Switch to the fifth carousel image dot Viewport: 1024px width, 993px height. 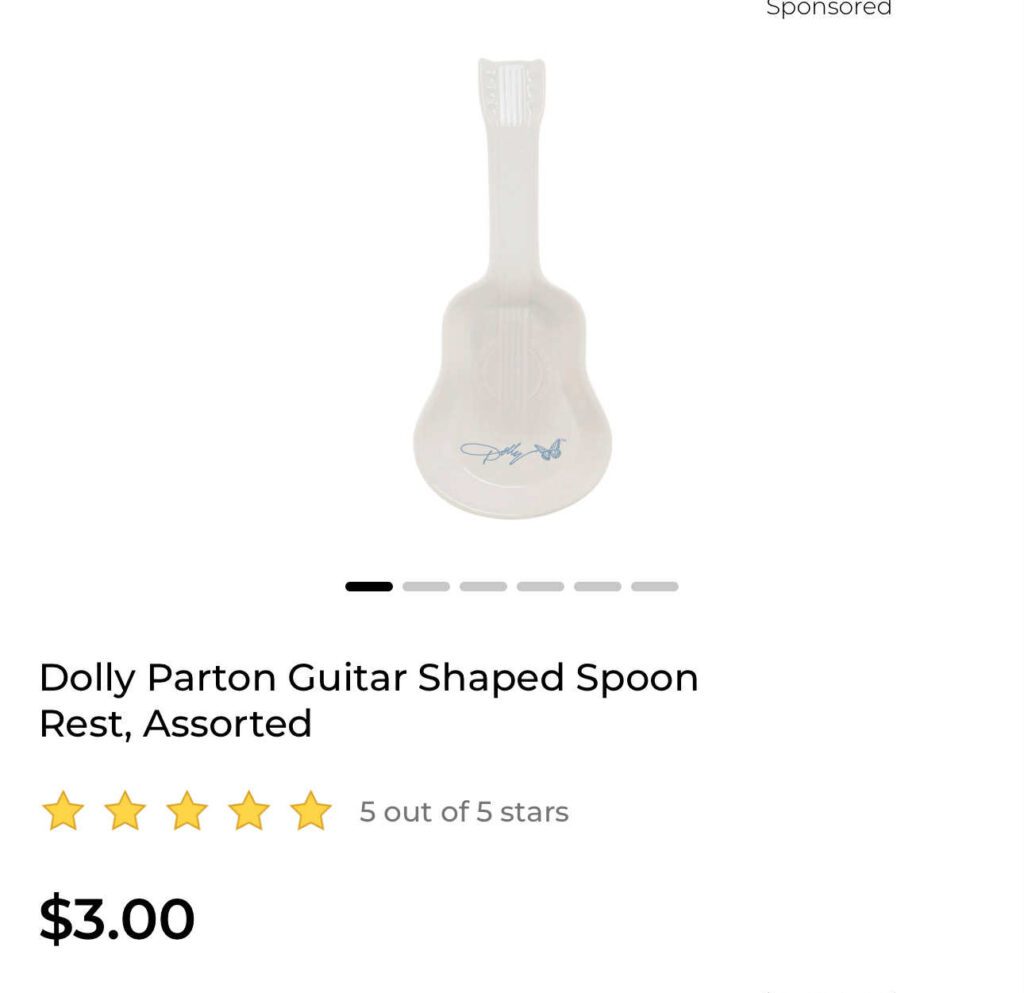coord(597,587)
